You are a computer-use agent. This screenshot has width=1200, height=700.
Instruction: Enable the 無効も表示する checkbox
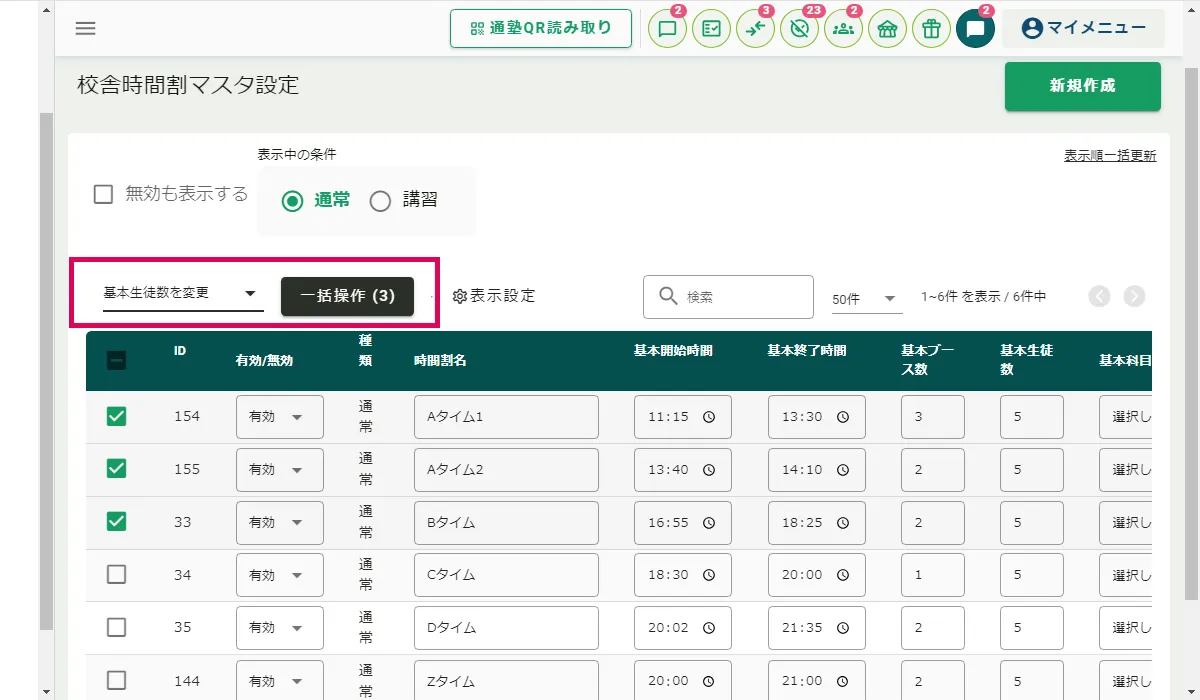pos(103,194)
